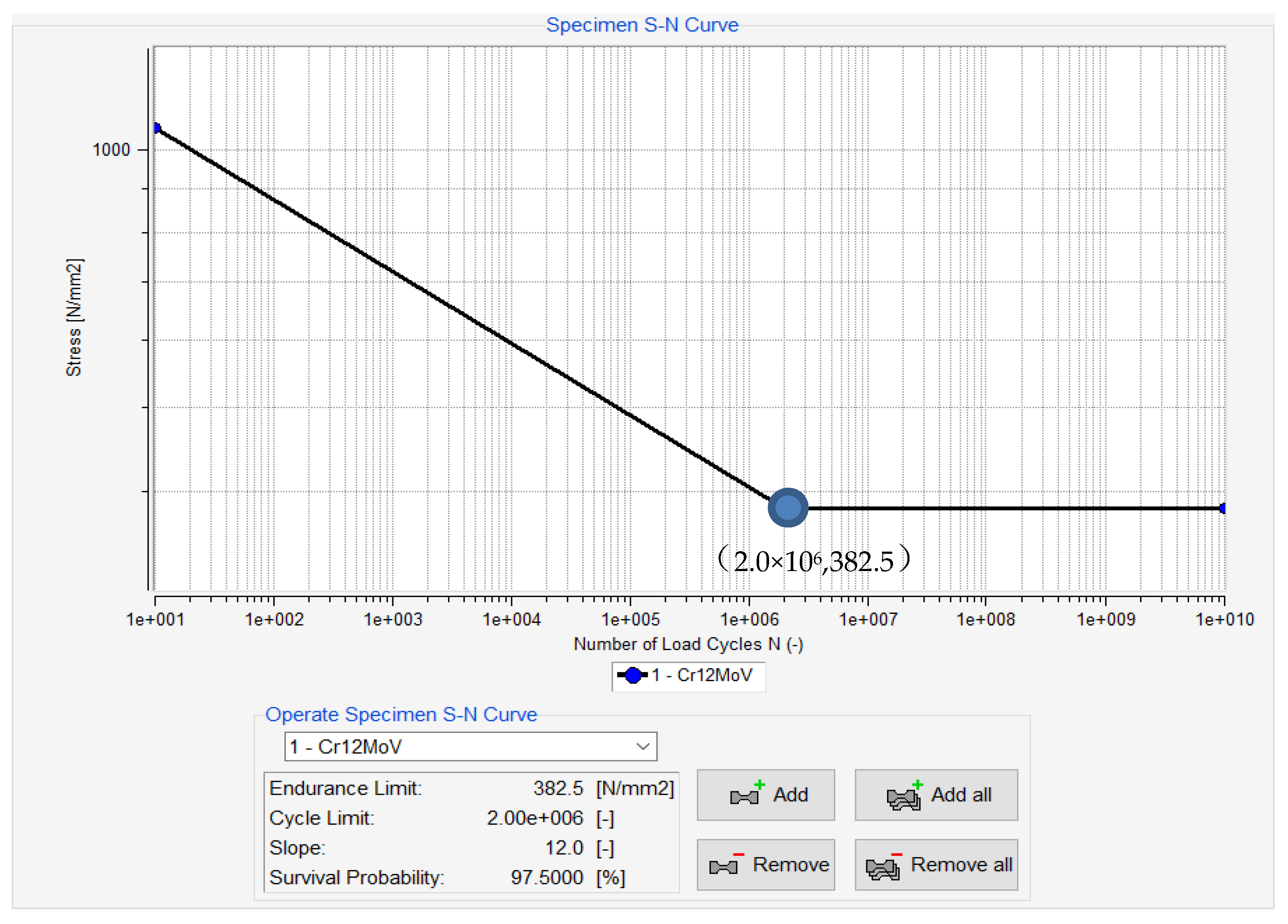1288x924 pixels.
Task: Click the horizontal endurance limit line segment
Action: (x=1011, y=508)
